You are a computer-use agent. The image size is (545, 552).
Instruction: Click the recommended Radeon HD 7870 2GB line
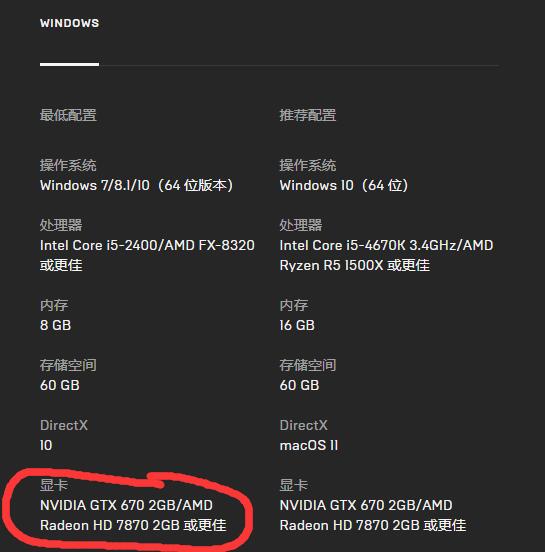(x=372, y=525)
